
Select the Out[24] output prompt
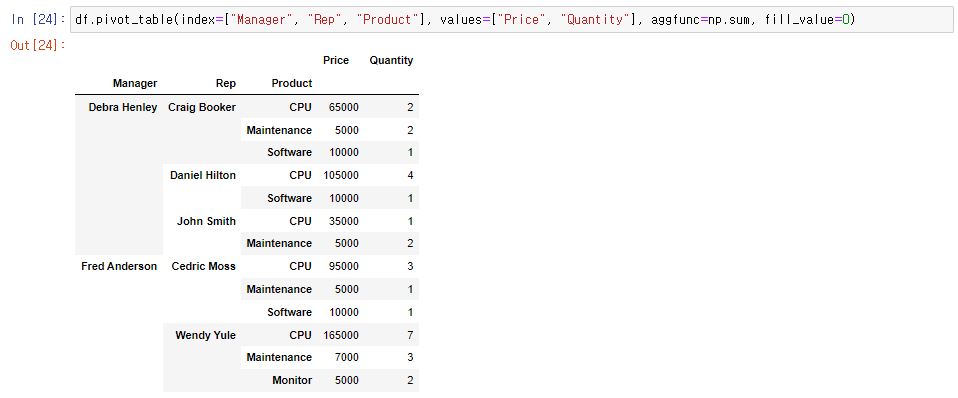coord(38,45)
